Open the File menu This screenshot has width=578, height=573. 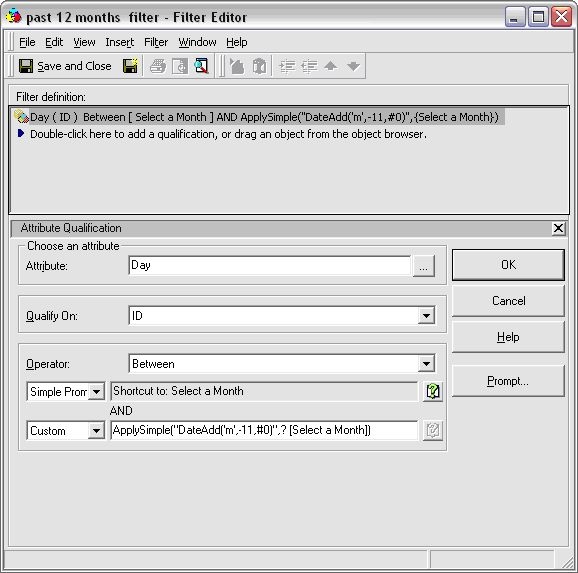(x=27, y=42)
